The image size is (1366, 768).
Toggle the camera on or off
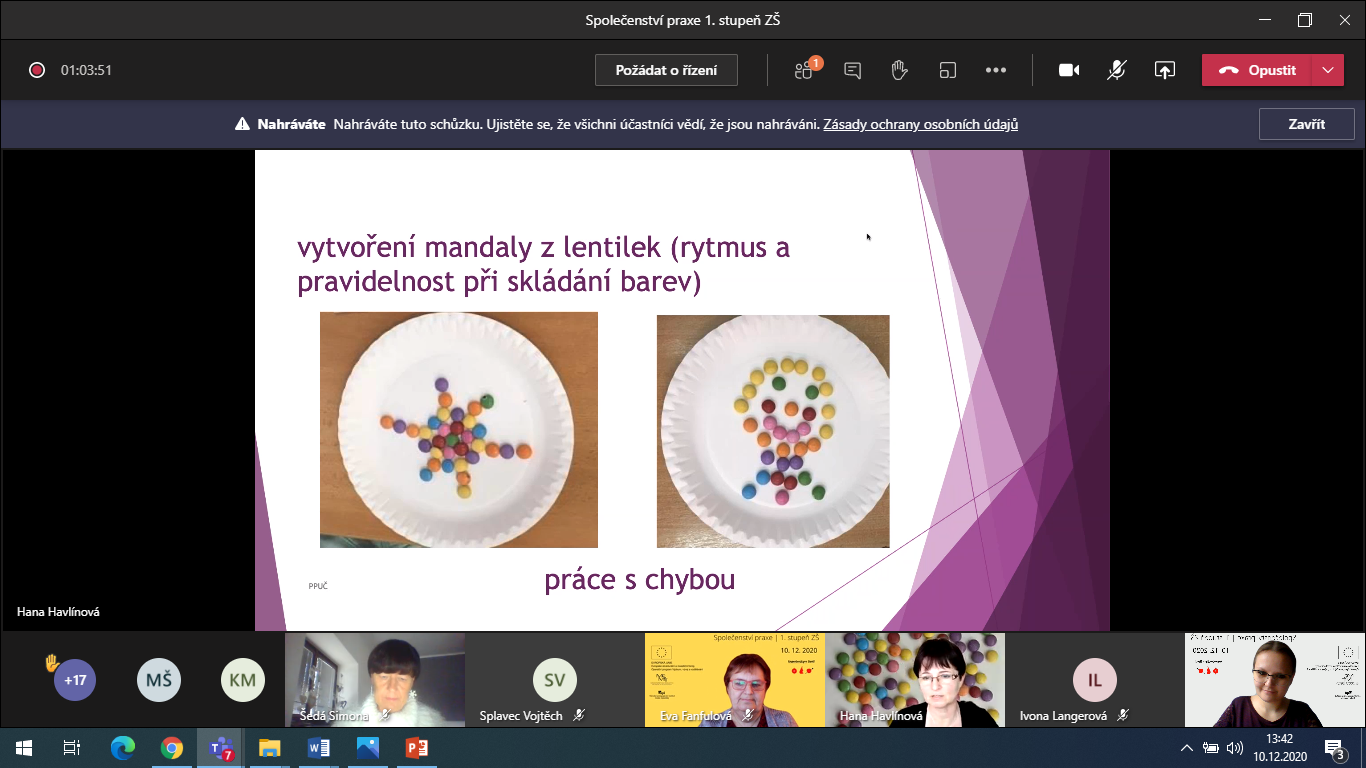click(1069, 70)
